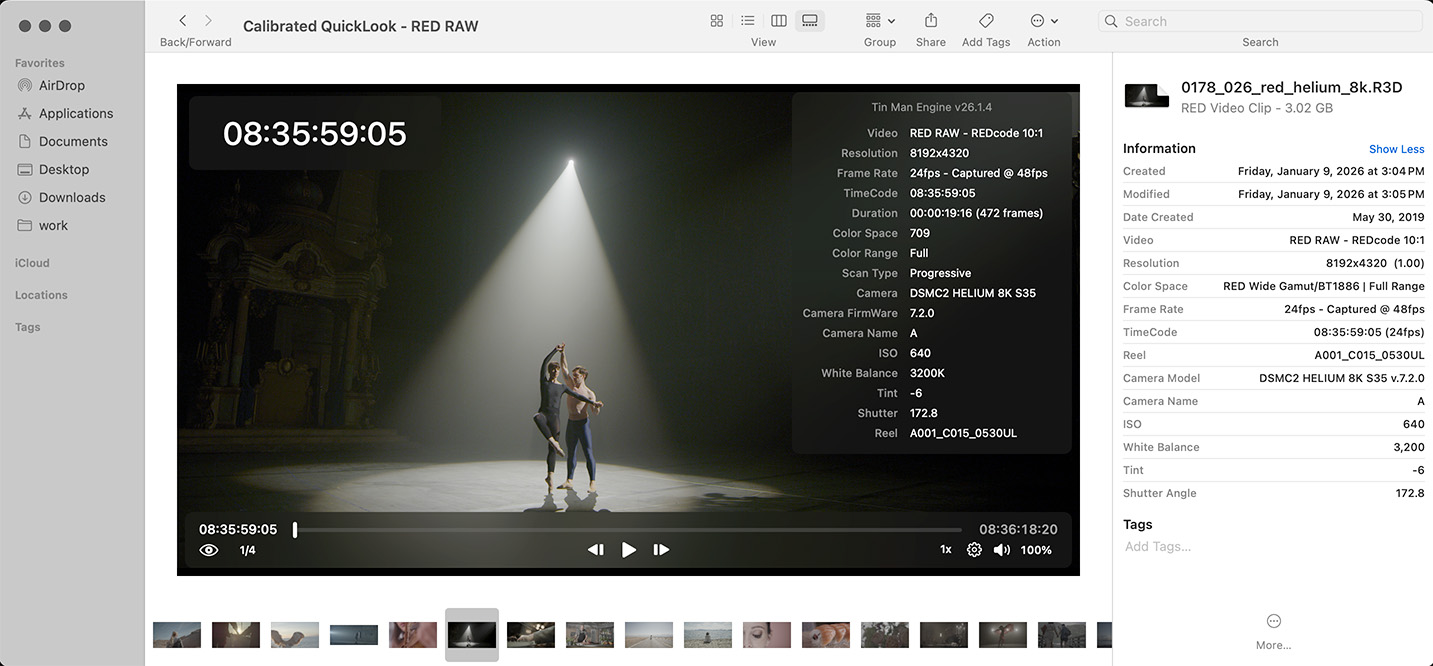Step back one frame in the player

click(x=596, y=550)
